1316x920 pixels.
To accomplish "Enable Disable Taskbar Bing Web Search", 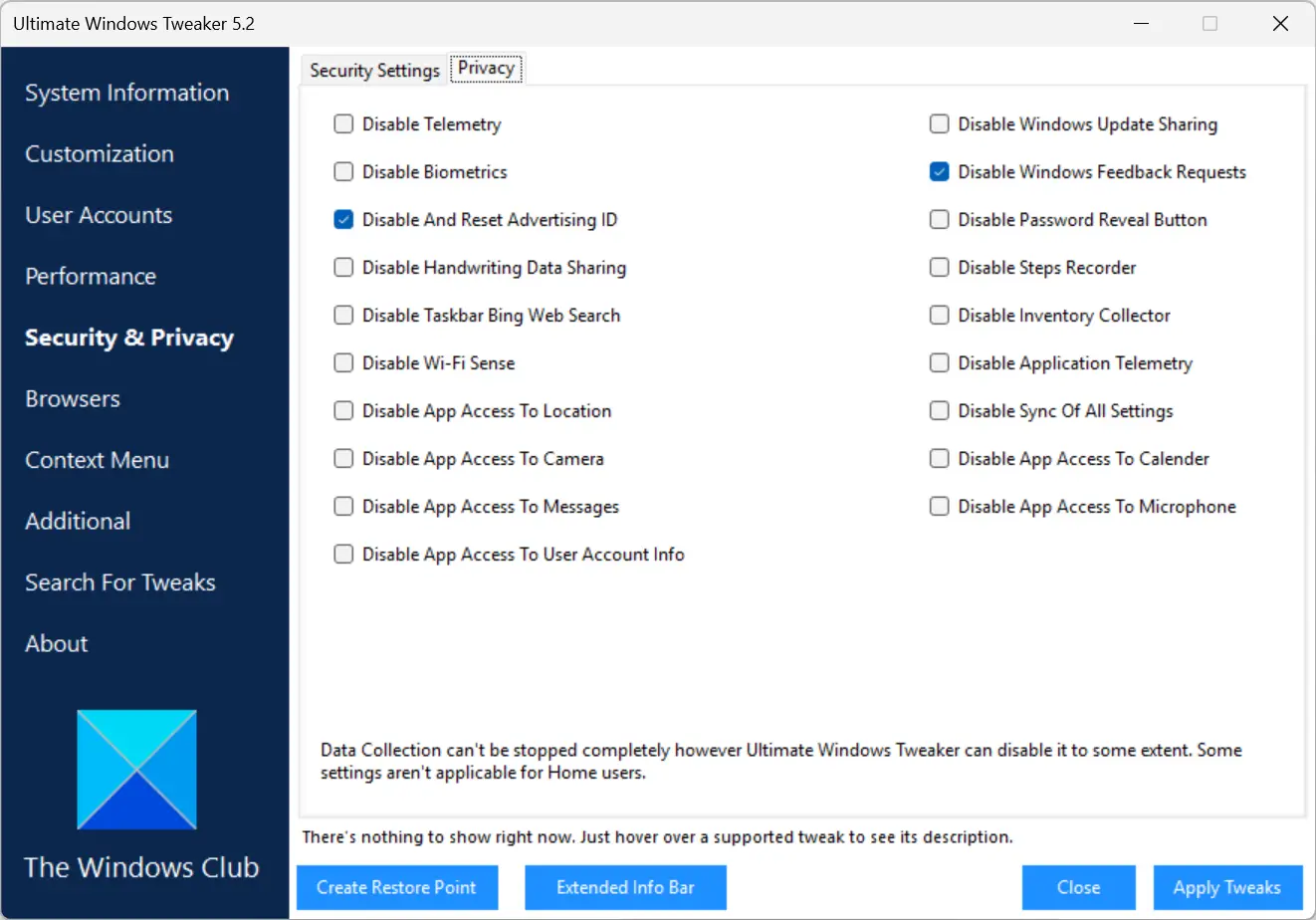I will click(x=343, y=316).
